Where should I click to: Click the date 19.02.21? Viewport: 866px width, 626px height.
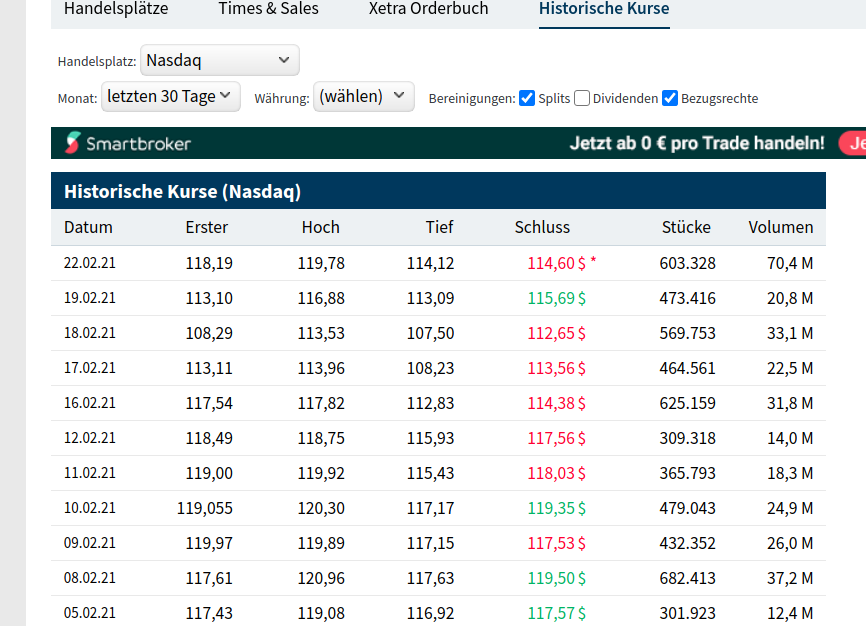(90, 298)
